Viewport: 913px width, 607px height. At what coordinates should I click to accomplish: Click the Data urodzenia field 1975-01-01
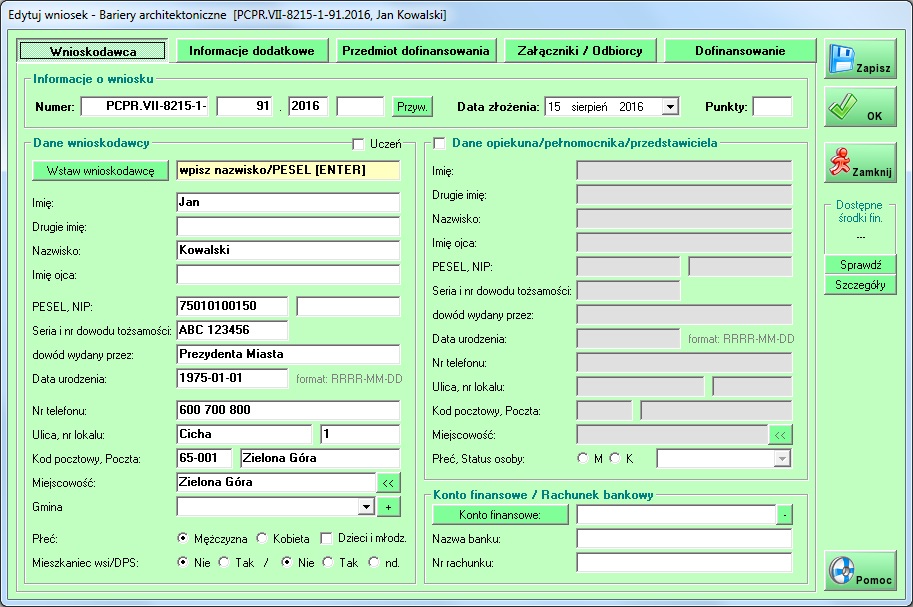[x=232, y=378]
